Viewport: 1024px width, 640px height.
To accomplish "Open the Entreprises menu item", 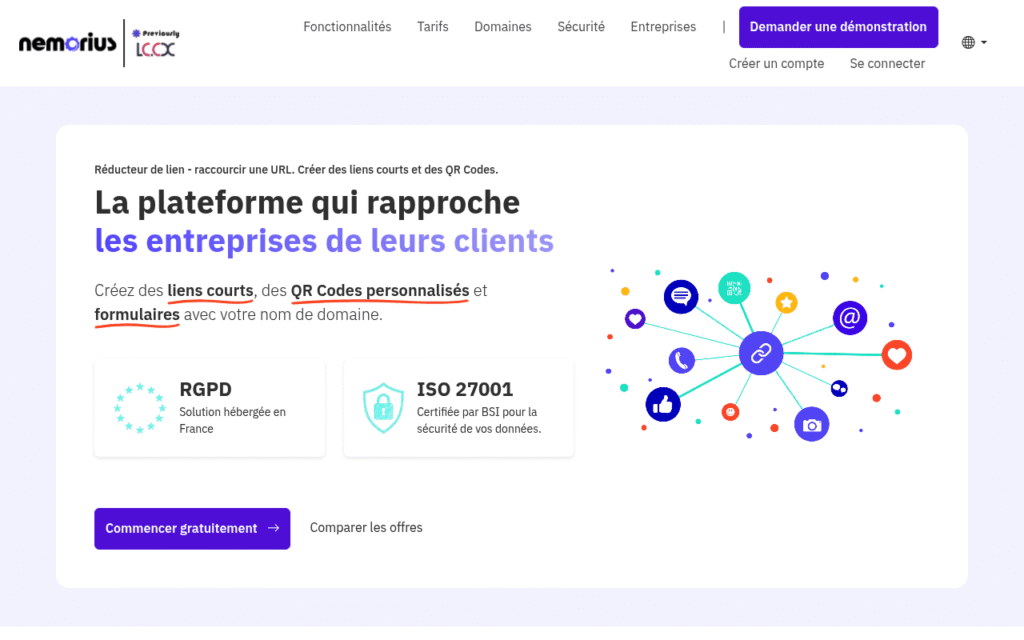I will [663, 27].
